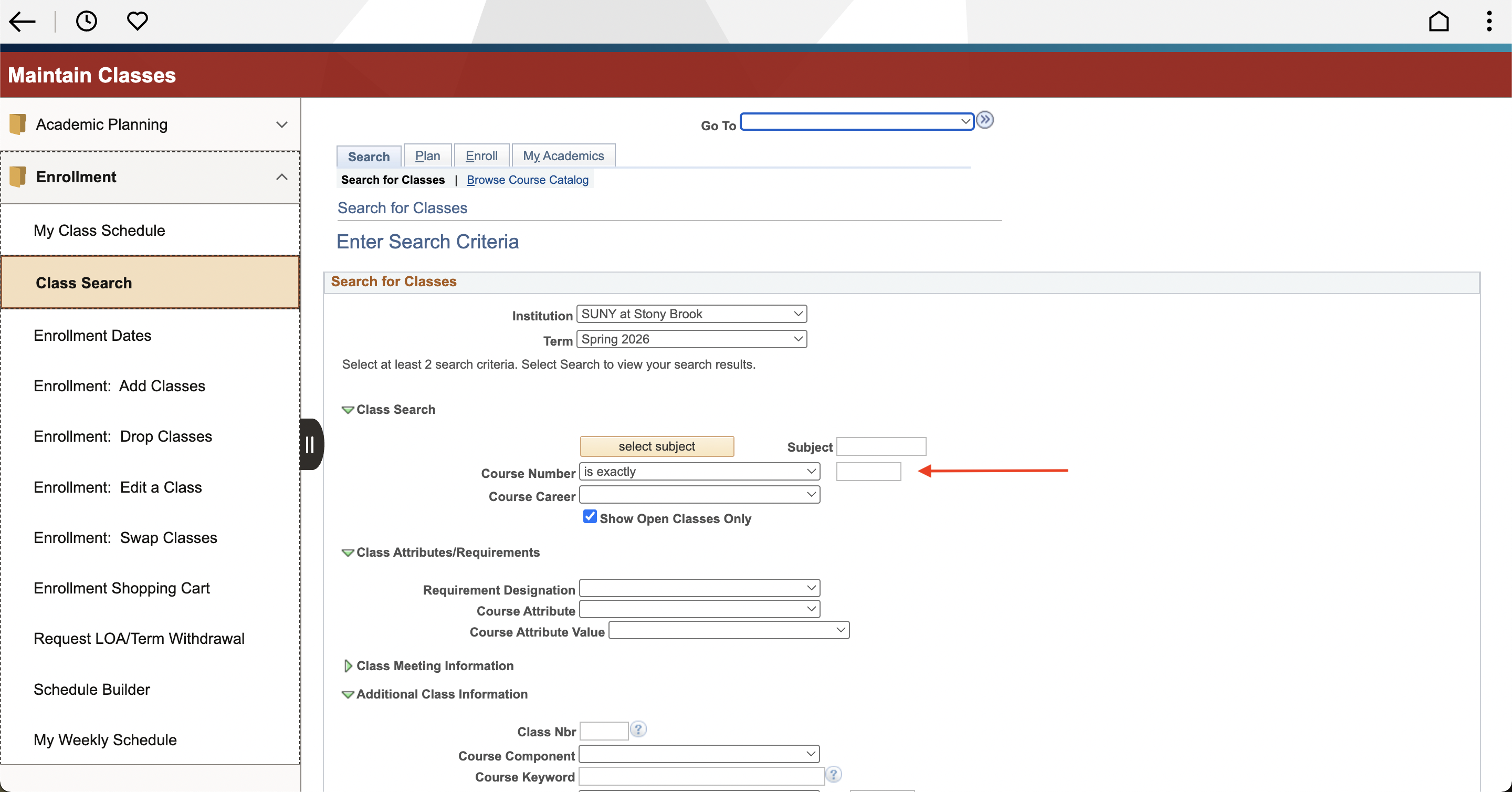Image resolution: width=1512 pixels, height=792 pixels.
Task: Open Enrollment Shopping Cart
Action: 150,589
